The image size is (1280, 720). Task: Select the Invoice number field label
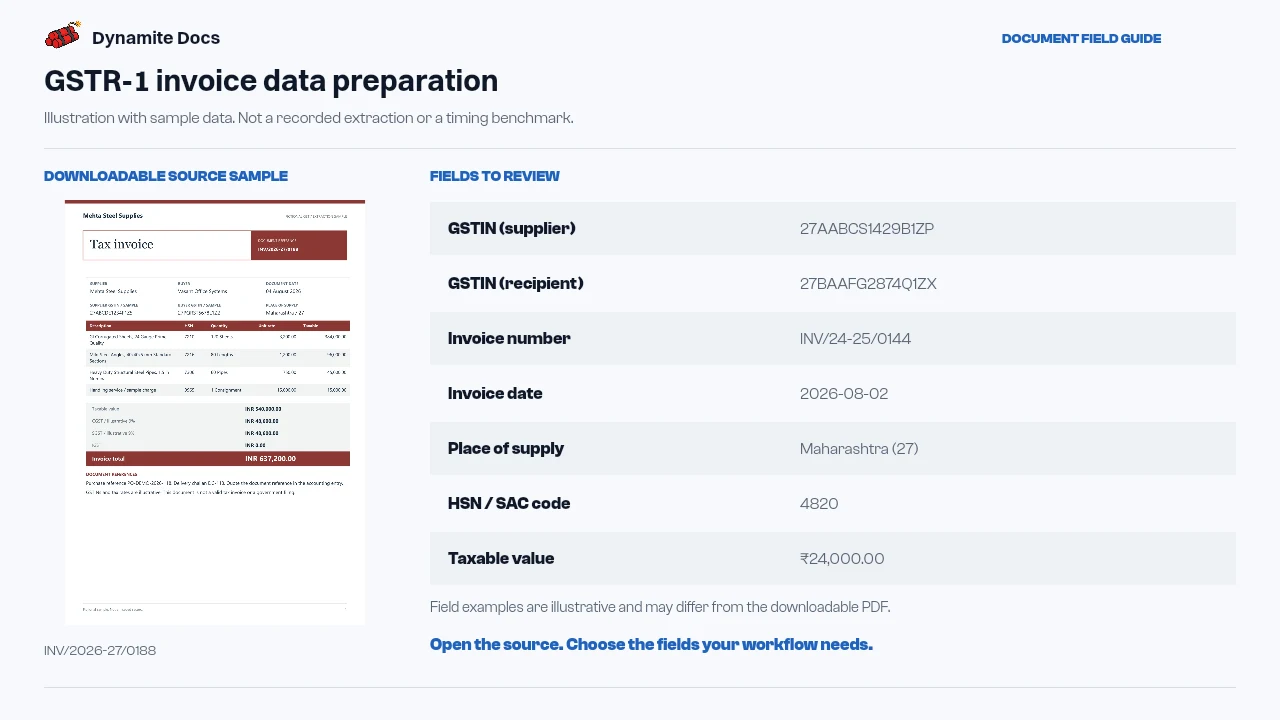pyautogui.click(x=509, y=339)
